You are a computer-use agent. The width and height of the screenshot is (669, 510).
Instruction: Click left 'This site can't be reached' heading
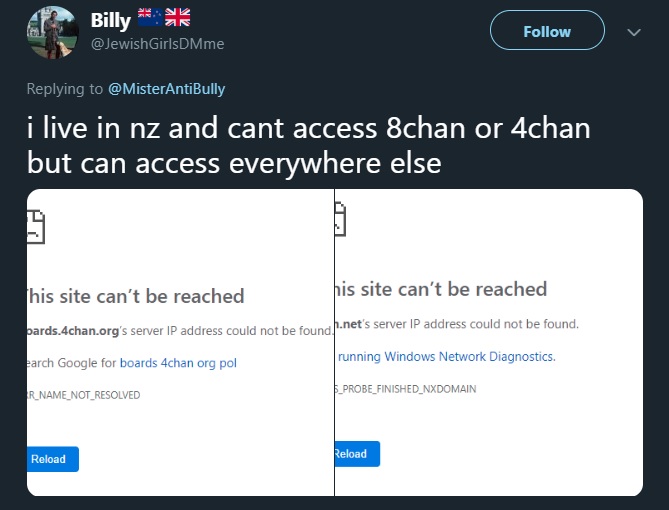pos(136,296)
